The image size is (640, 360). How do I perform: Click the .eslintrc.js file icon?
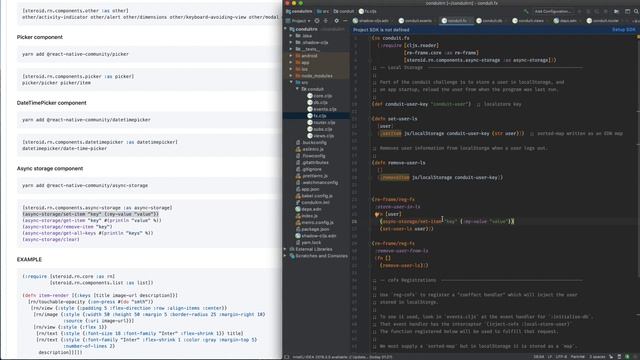click(x=298, y=149)
